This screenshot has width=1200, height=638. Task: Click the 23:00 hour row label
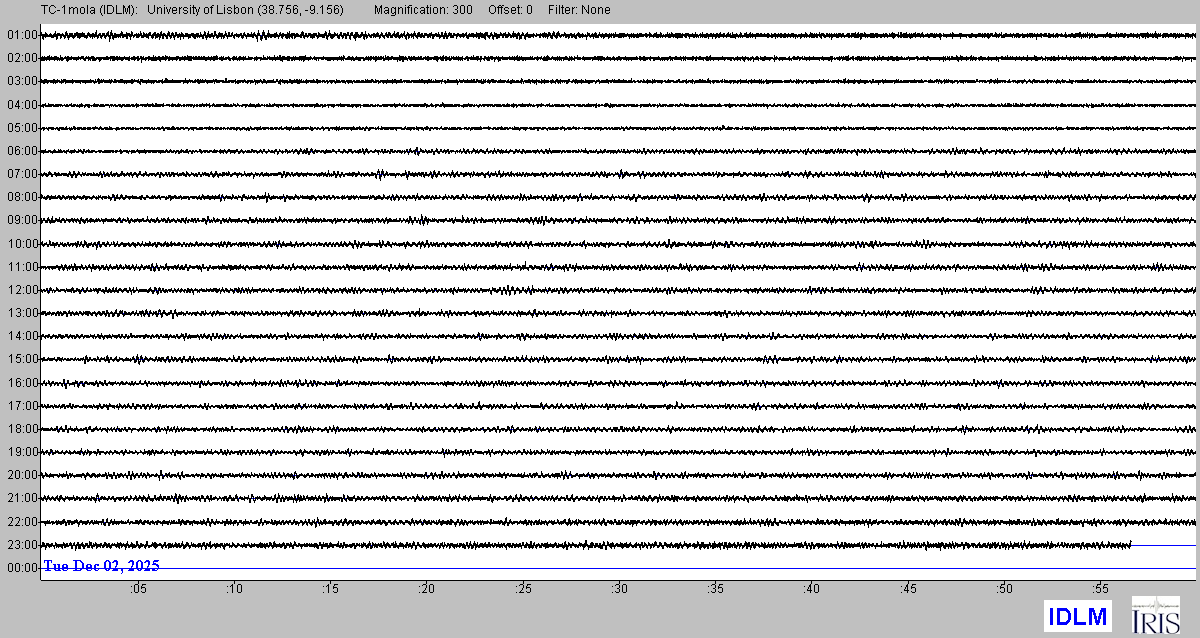22,545
